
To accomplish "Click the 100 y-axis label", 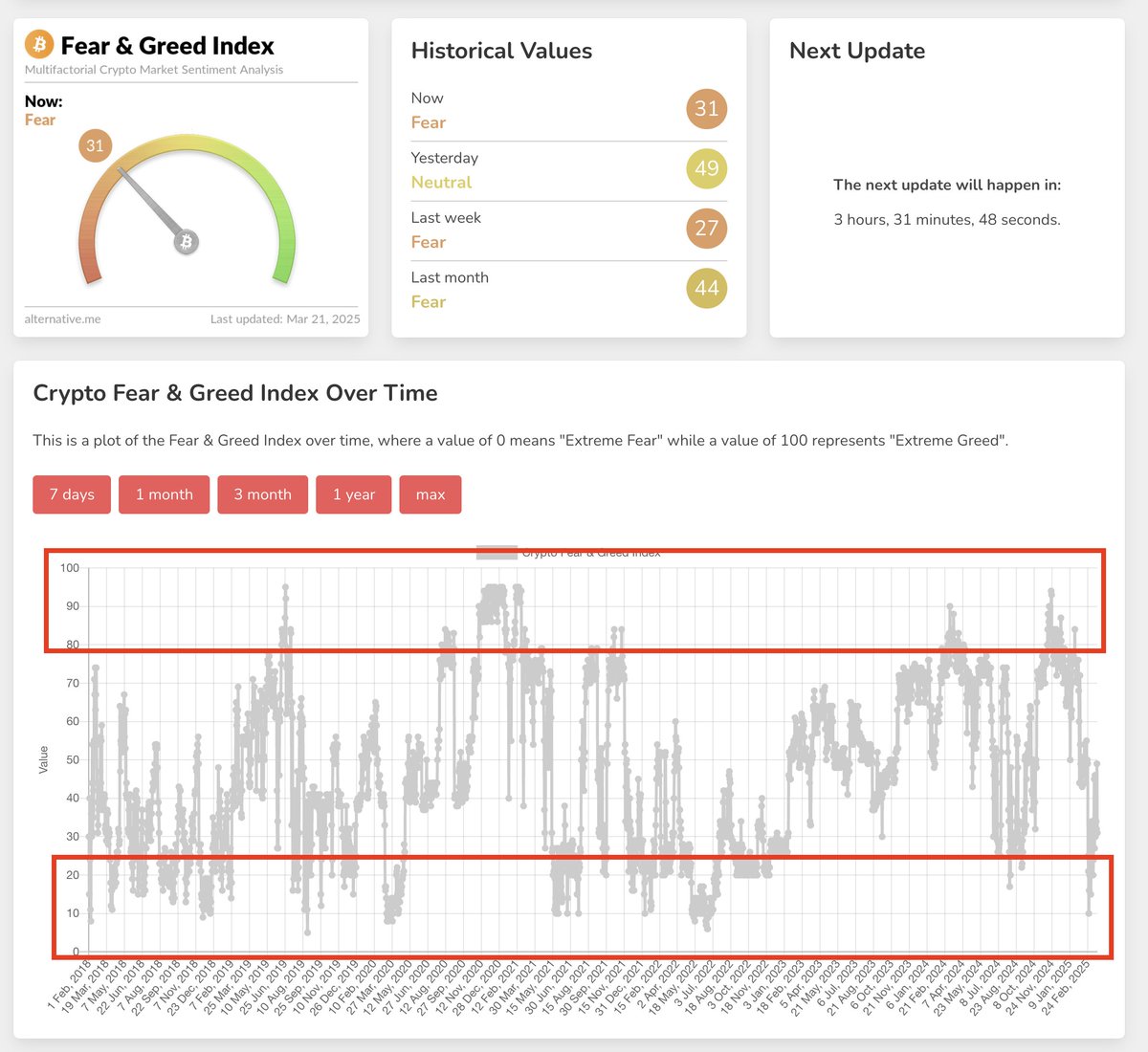I will [70, 568].
